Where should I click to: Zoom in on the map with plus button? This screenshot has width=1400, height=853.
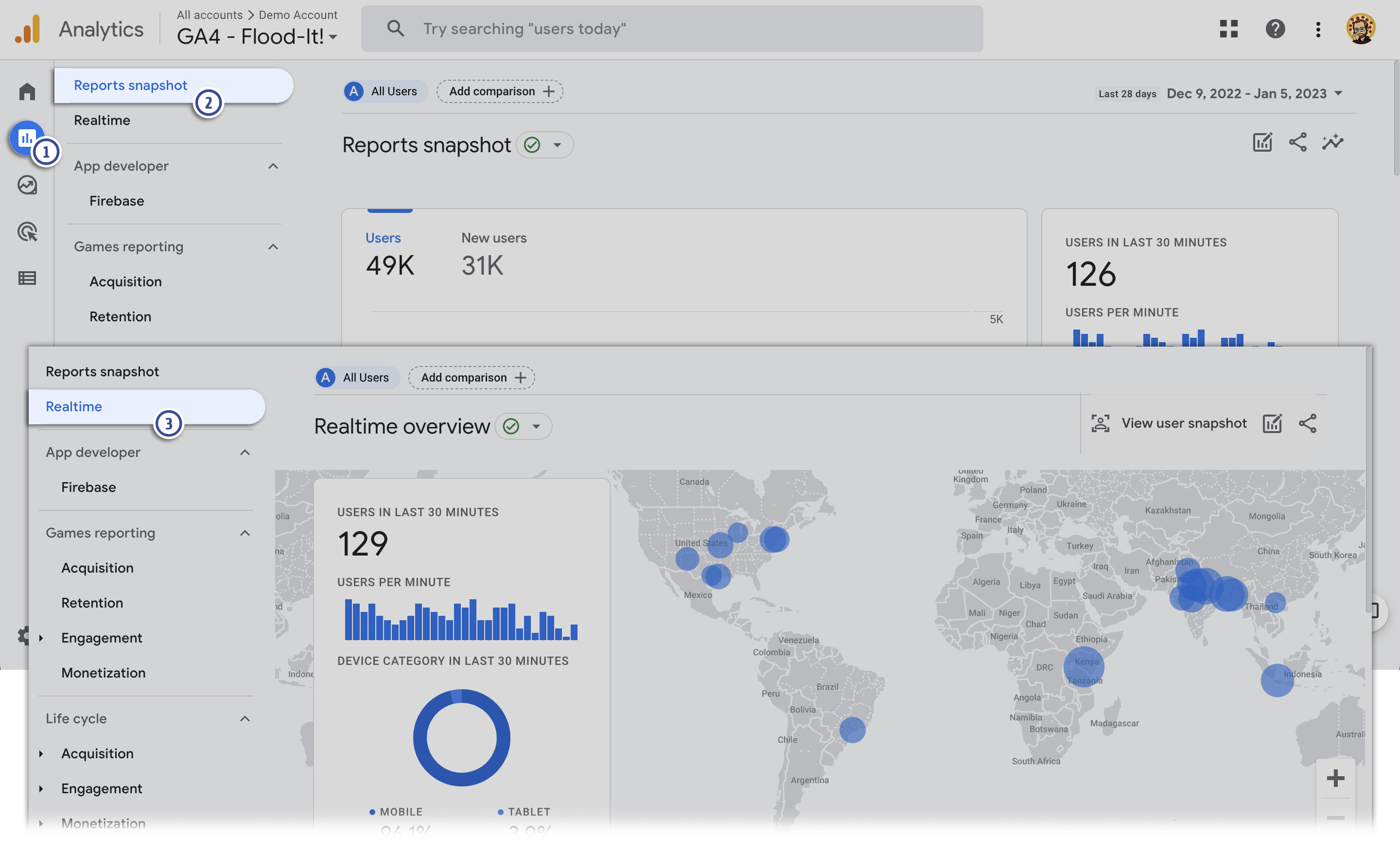1335,778
